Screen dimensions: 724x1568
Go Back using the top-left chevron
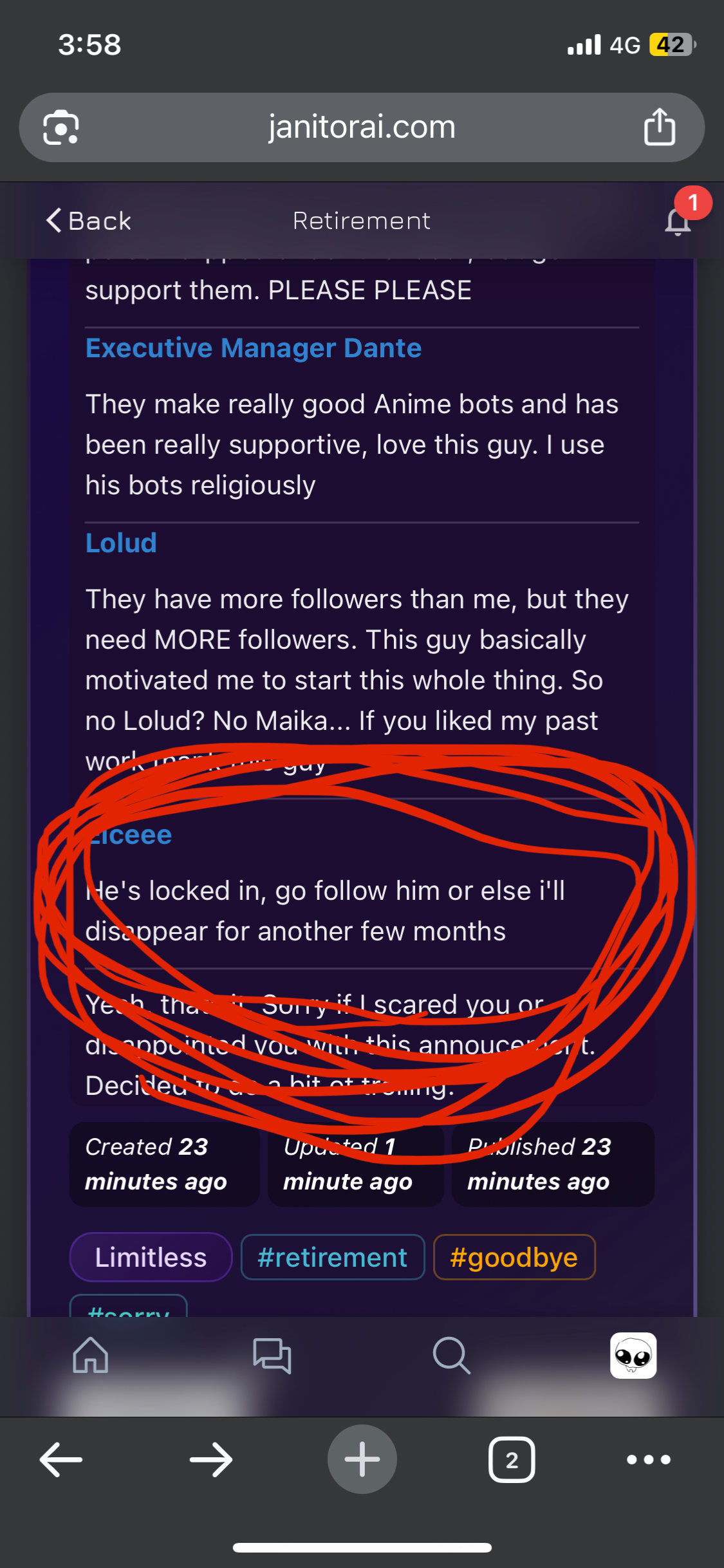(x=89, y=221)
